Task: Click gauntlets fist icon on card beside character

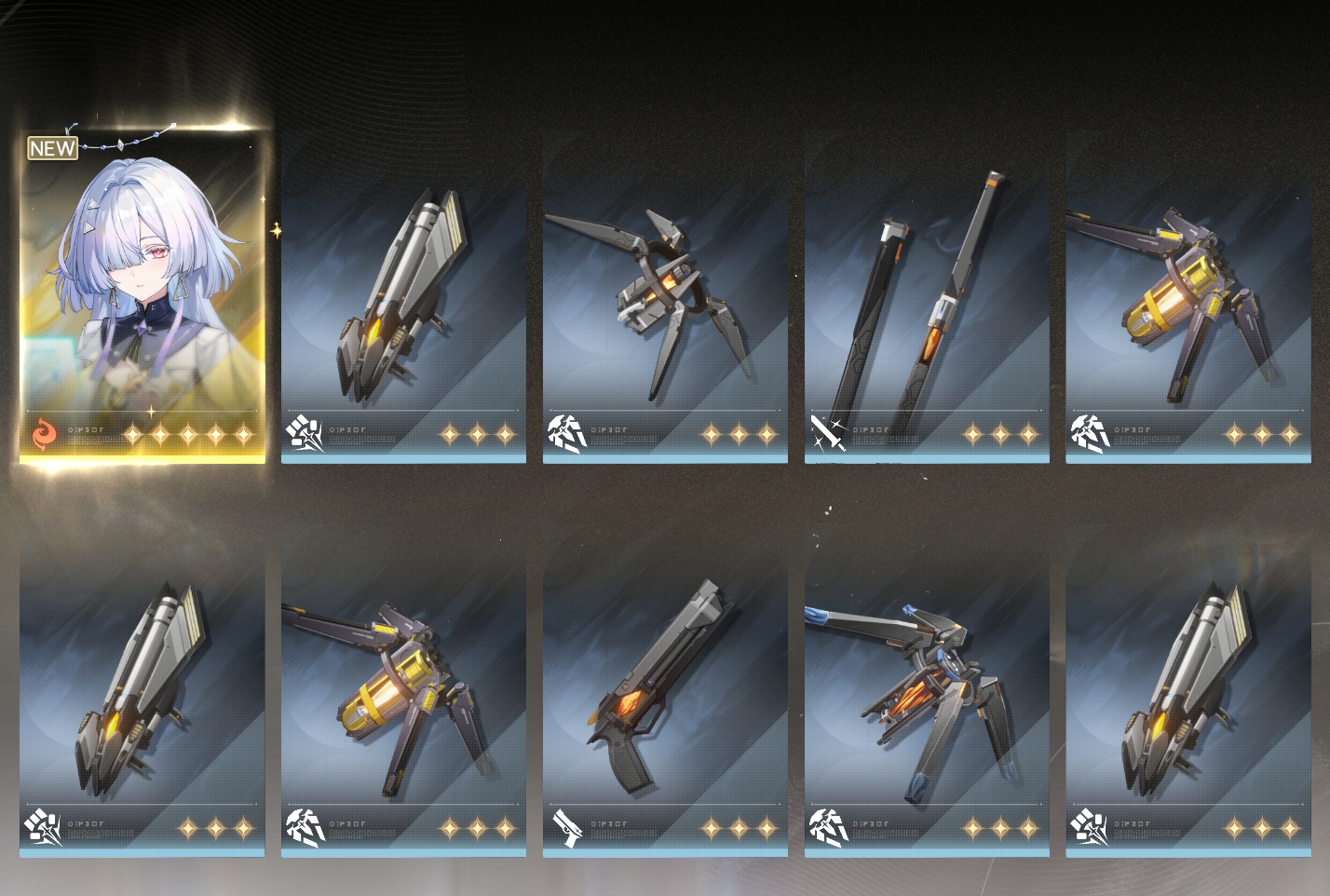Action: pyautogui.click(x=305, y=434)
